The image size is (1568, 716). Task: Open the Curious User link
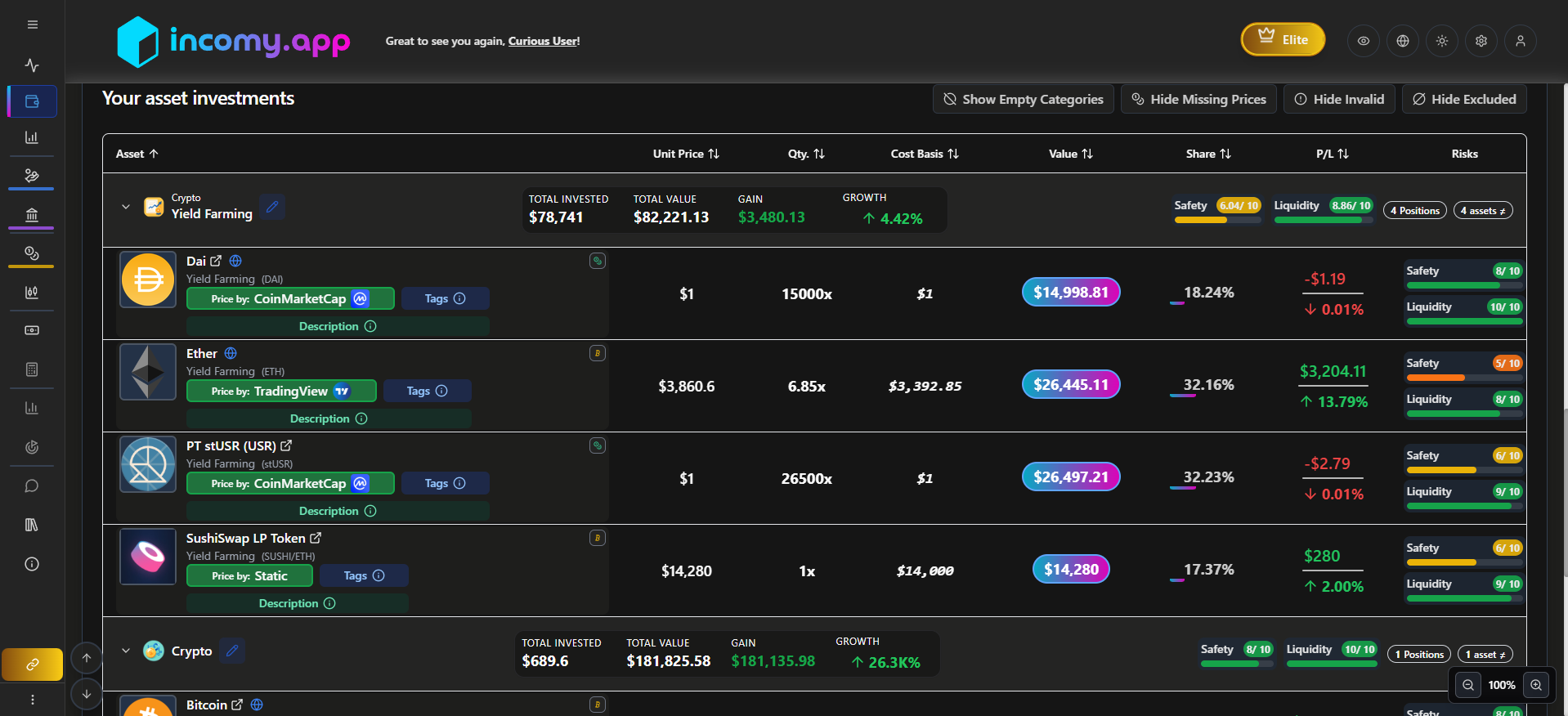544,41
